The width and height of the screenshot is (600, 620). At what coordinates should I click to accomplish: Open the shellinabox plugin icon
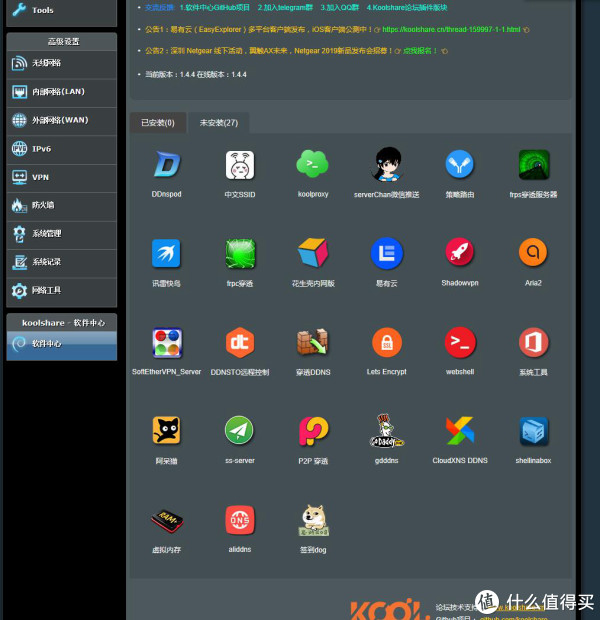tap(533, 431)
